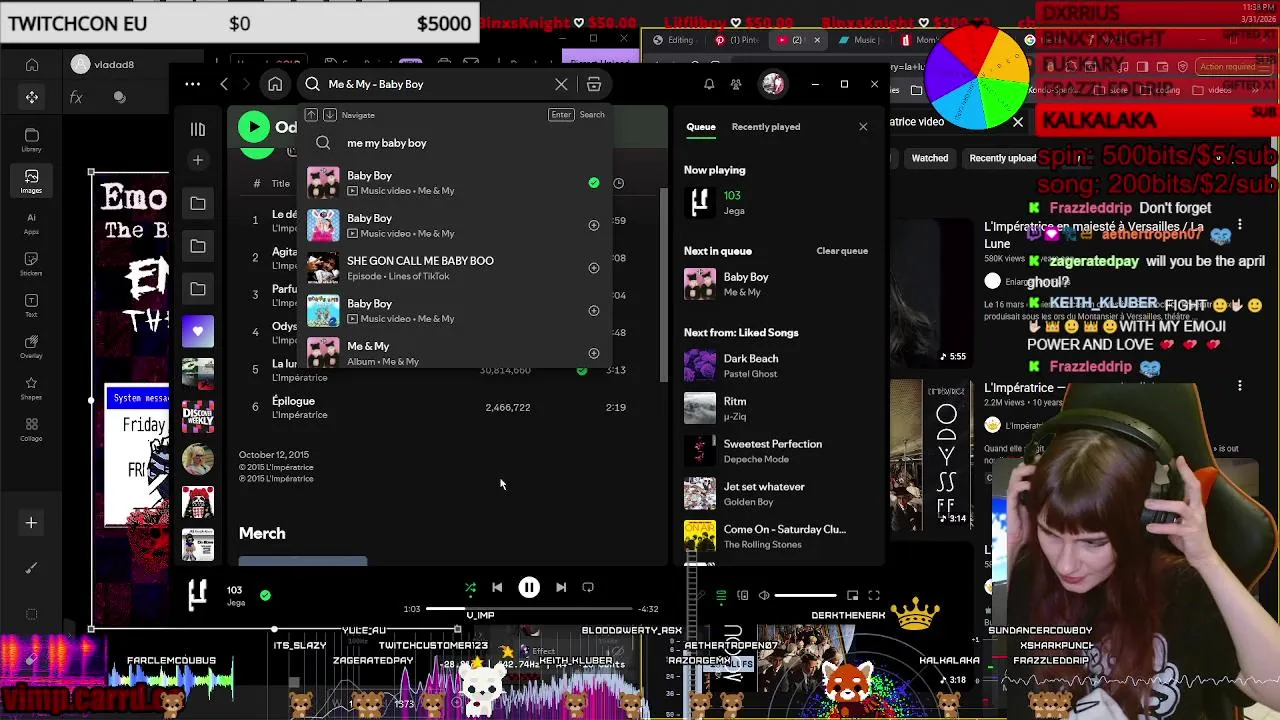Image resolution: width=1280 pixels, height=720 pixels.
Task: Open Spotify three-dot menu
Action: click(192, 84)
